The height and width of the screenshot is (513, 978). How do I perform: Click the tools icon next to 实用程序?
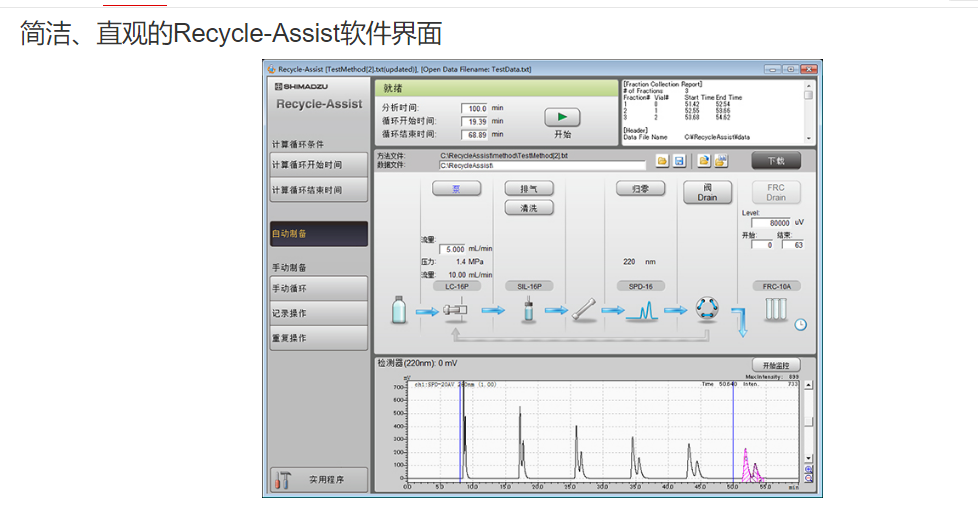click(283, 480)
